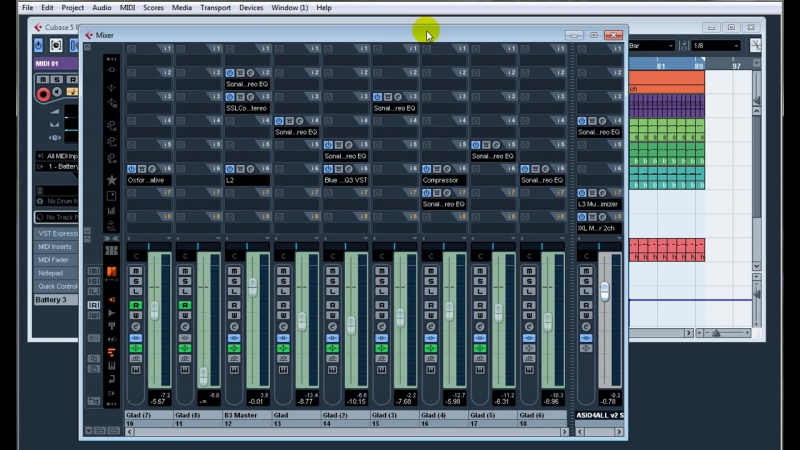Mute the Glad (7) channel

pyautogui.click(x=136, y=271)
